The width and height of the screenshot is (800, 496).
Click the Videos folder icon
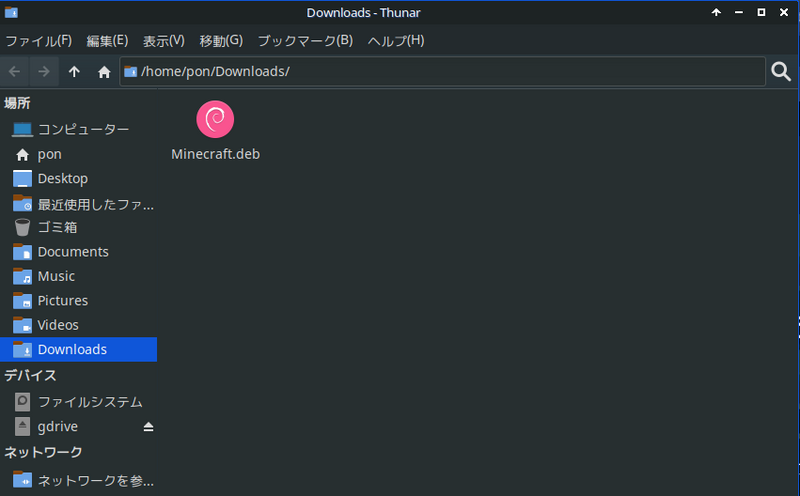pyautogui.click(x=22, y=325)
